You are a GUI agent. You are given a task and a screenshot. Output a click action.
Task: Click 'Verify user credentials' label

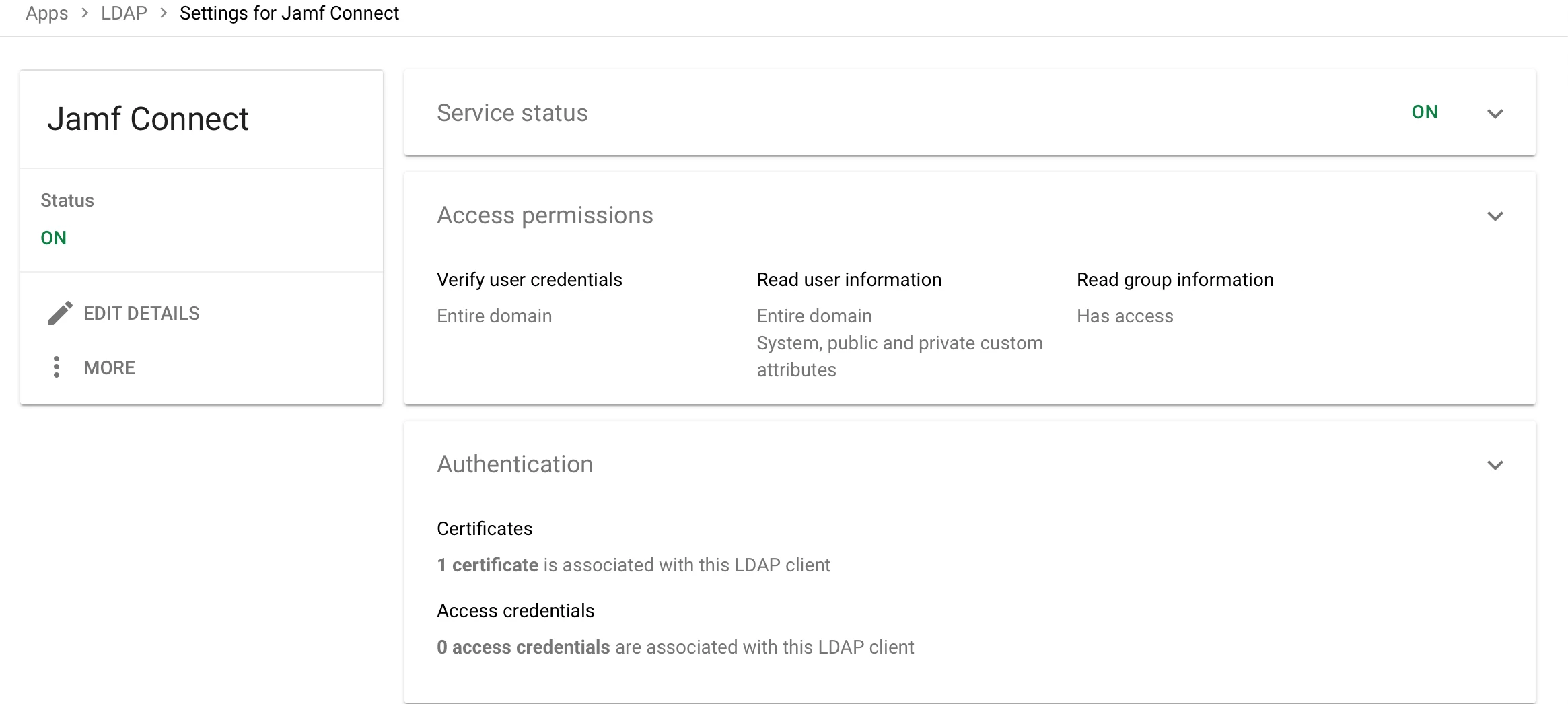coord(529,279)
